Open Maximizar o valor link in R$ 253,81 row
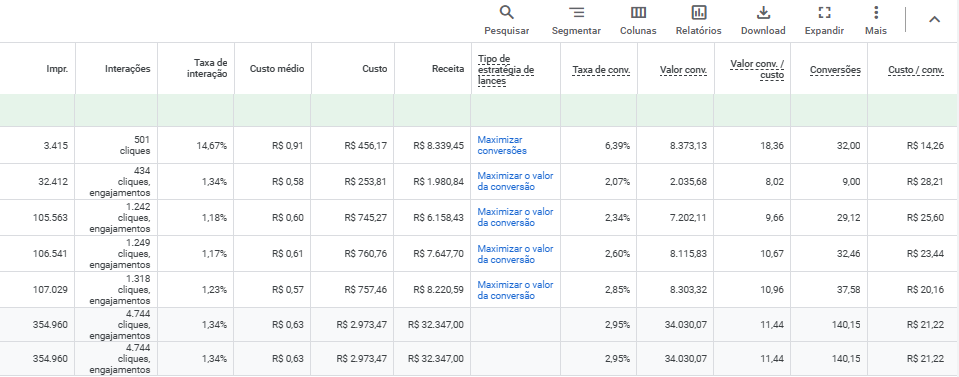Viewport: 959px width, 377px height. click(x=515, y=181)
